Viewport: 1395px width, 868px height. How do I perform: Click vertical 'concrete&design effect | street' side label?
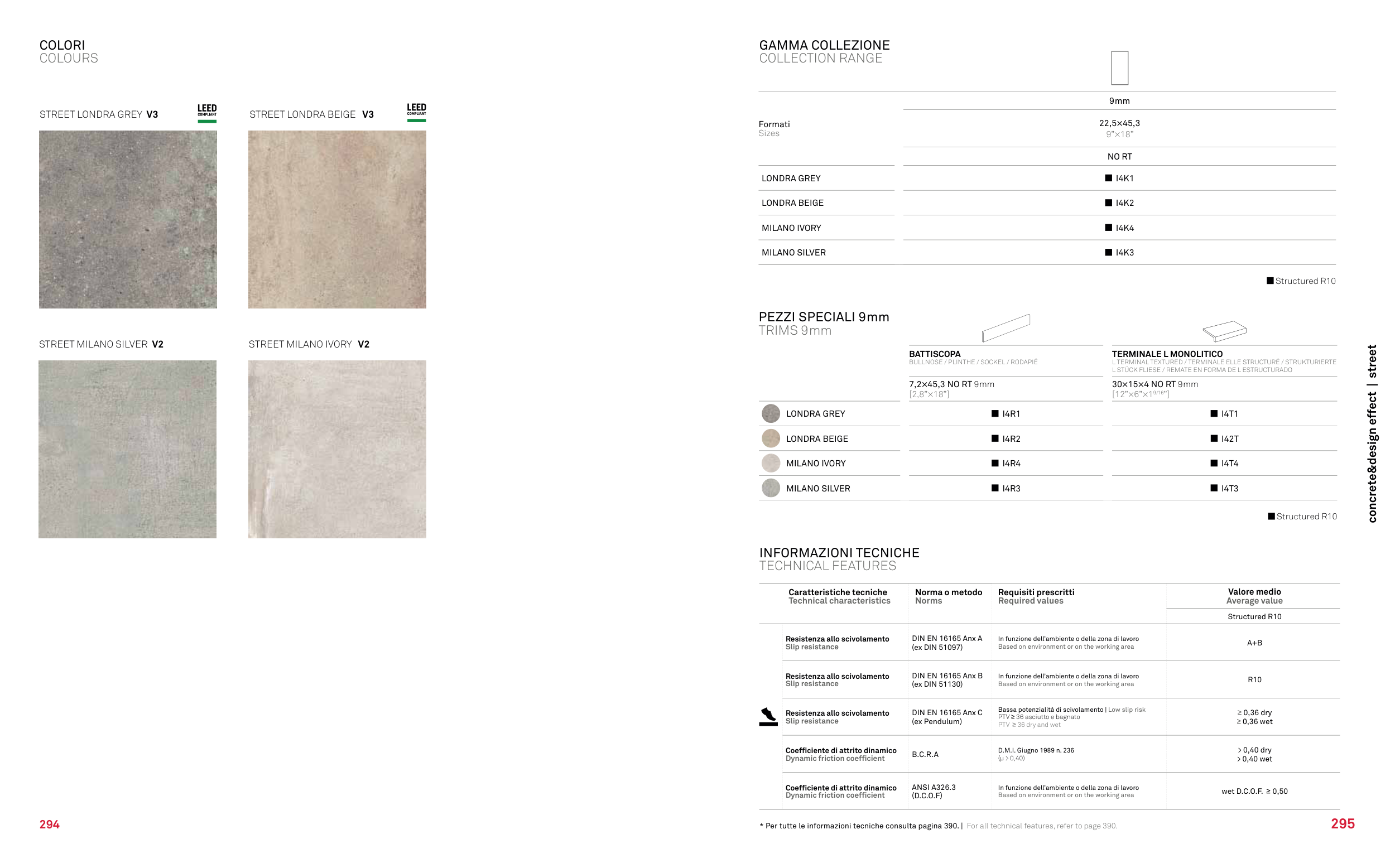point(1372,433)
